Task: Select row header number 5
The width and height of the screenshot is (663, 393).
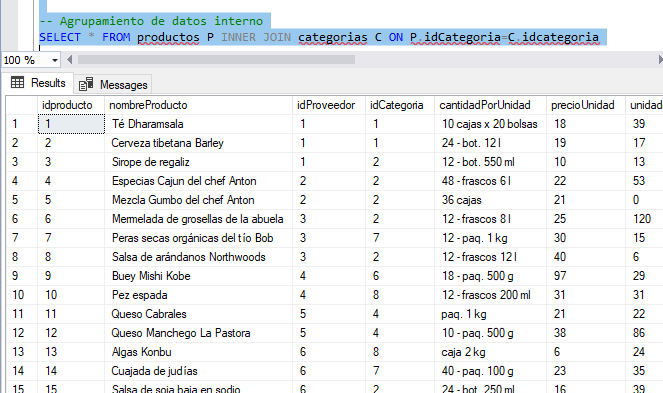Action: pos(22,200)
